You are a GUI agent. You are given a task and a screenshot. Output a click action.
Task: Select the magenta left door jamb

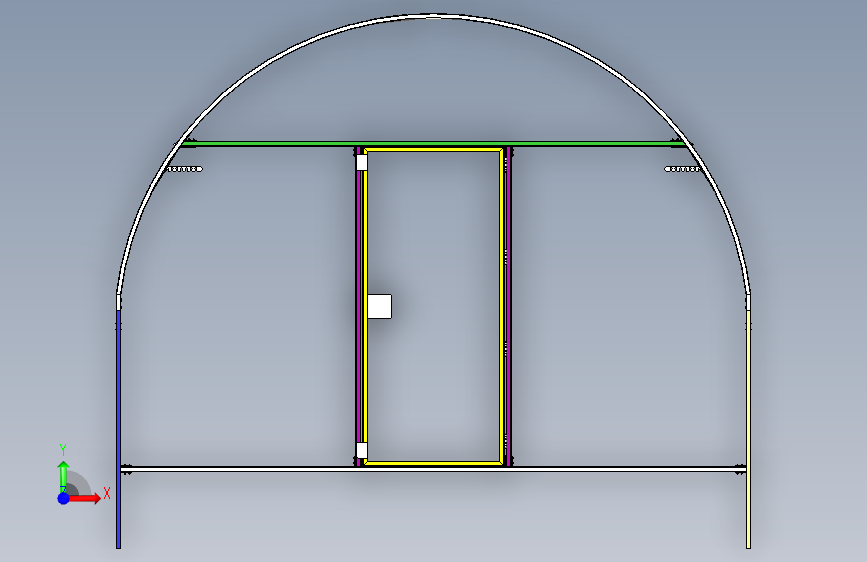pyautogui.click(x=359, y=306)
